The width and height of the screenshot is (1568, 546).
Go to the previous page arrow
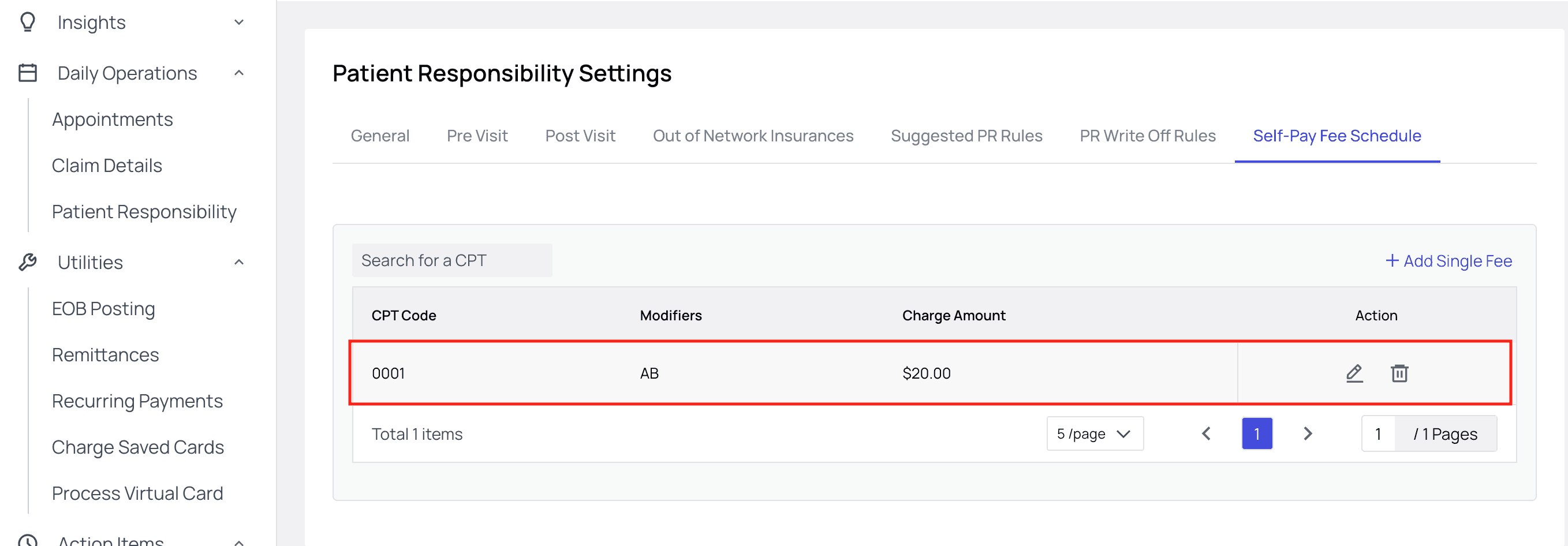click(x=1207, y=434)
